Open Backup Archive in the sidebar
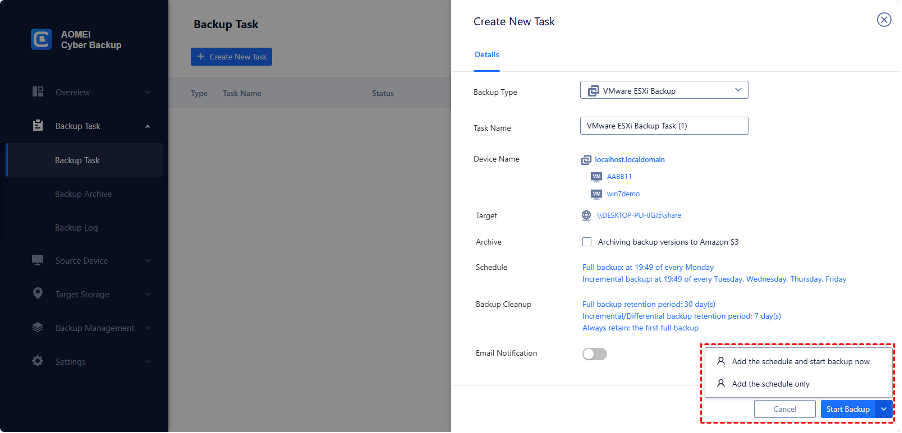The width and height of the screenshot is (902, 433). tap(84, 194)
